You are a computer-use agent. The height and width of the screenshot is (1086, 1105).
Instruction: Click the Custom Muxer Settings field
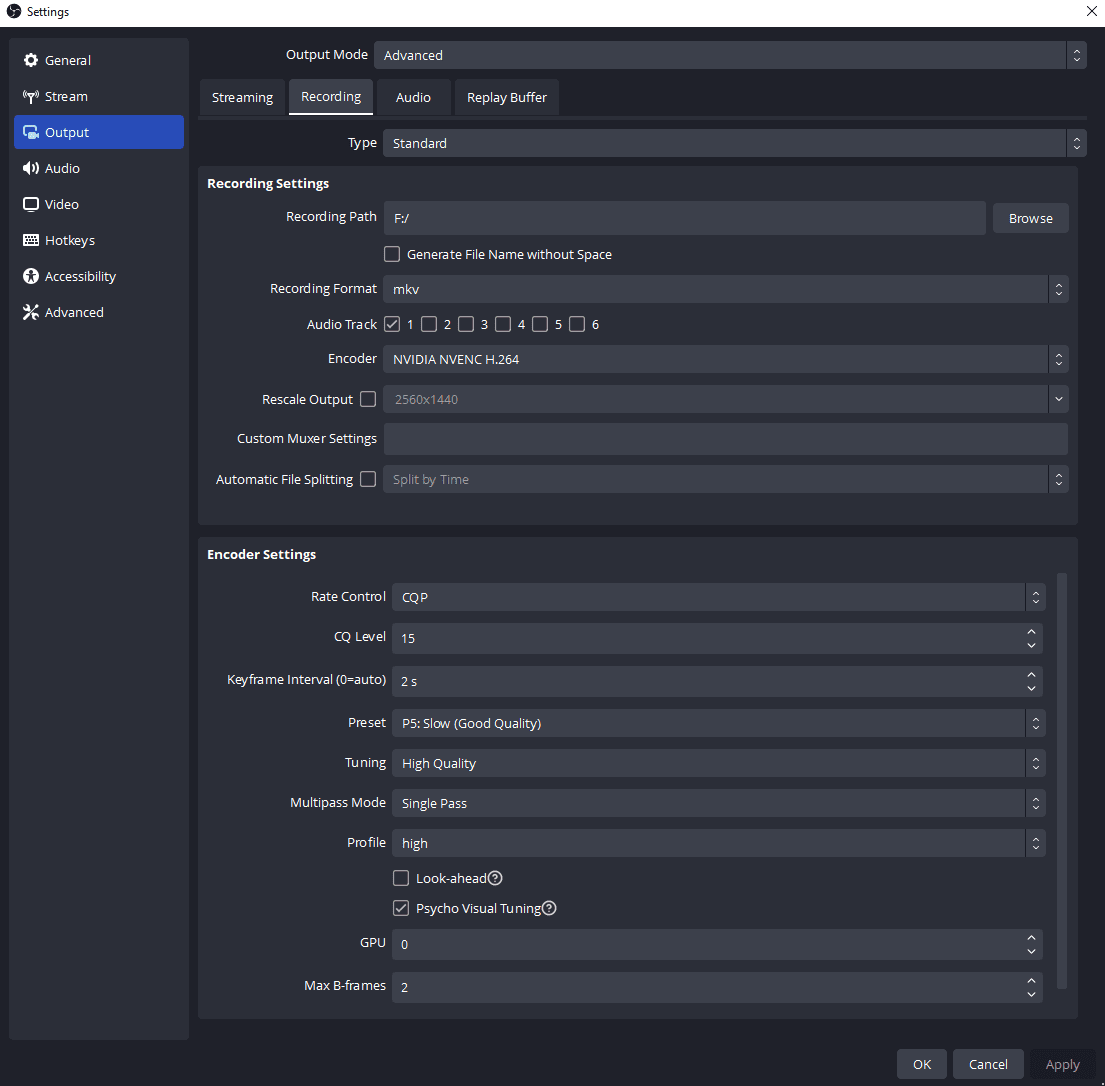tap(726, 439)
